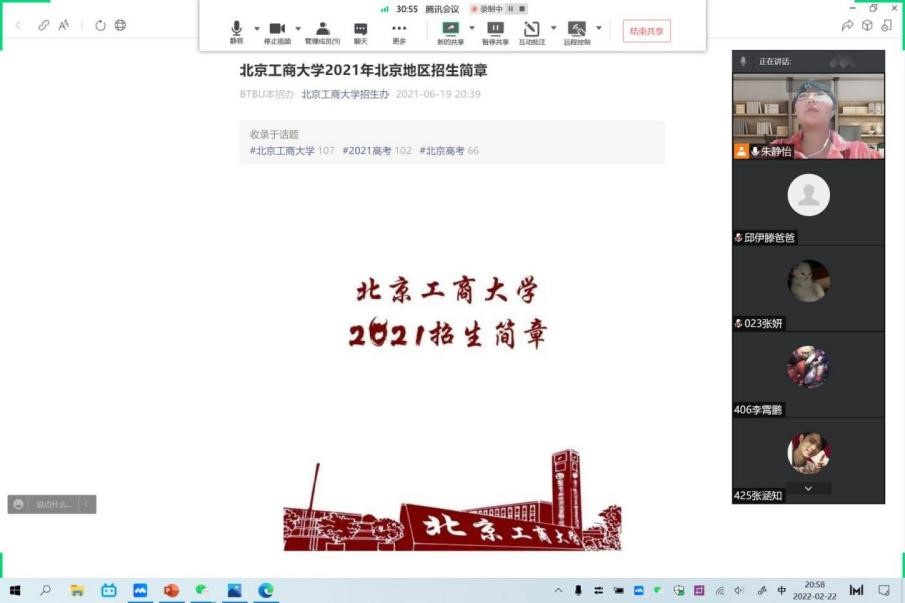Pause the screen sharing
Screen dimensions: 905x603
pyautogui.click(x=495, y=31)
